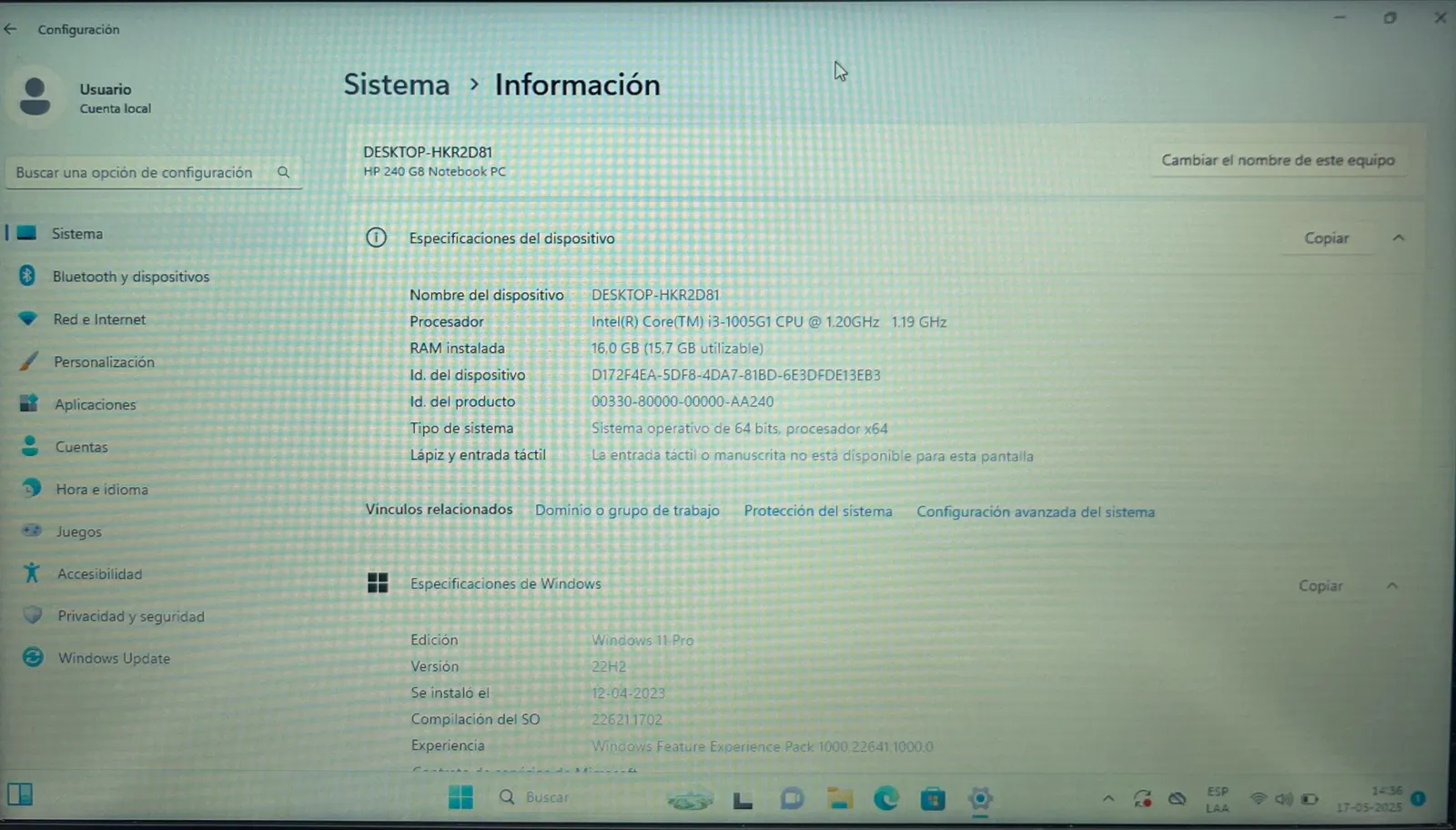Click the Accesibilidad figure icon
The width and height of the screenshot is (1456, 830).
(32, 572)
